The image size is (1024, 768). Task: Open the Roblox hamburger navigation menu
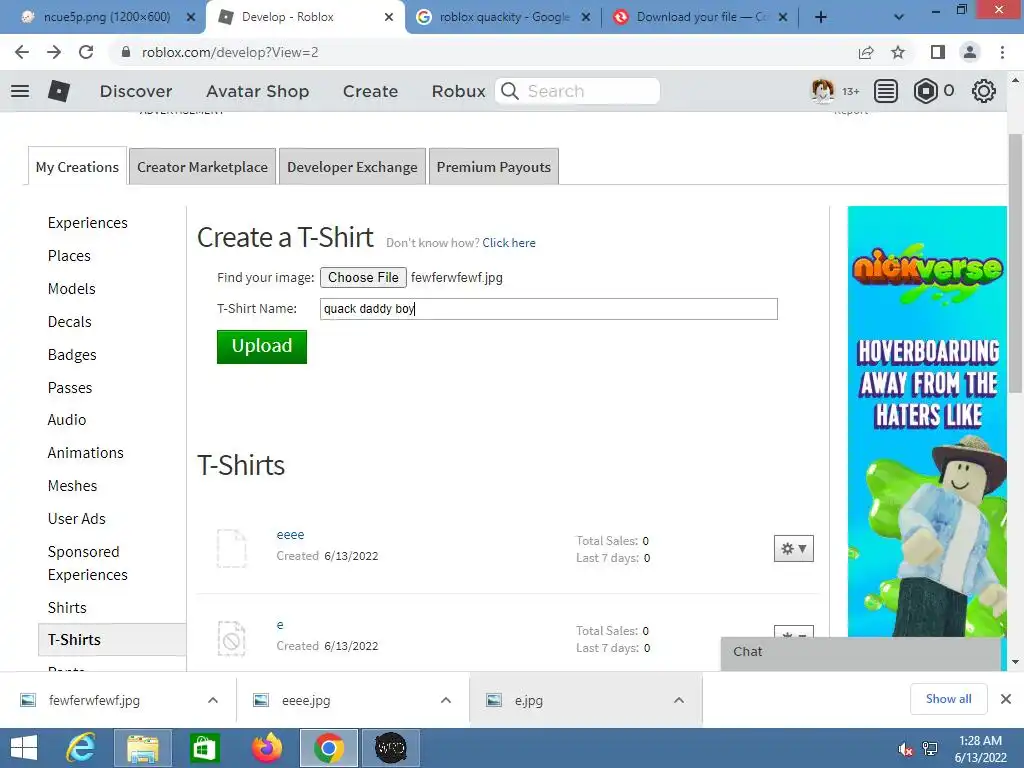pos(20,91)
